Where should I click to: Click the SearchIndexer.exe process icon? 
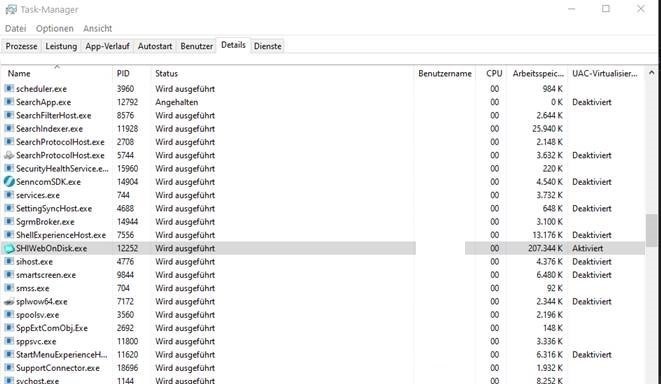coord(9,129)
